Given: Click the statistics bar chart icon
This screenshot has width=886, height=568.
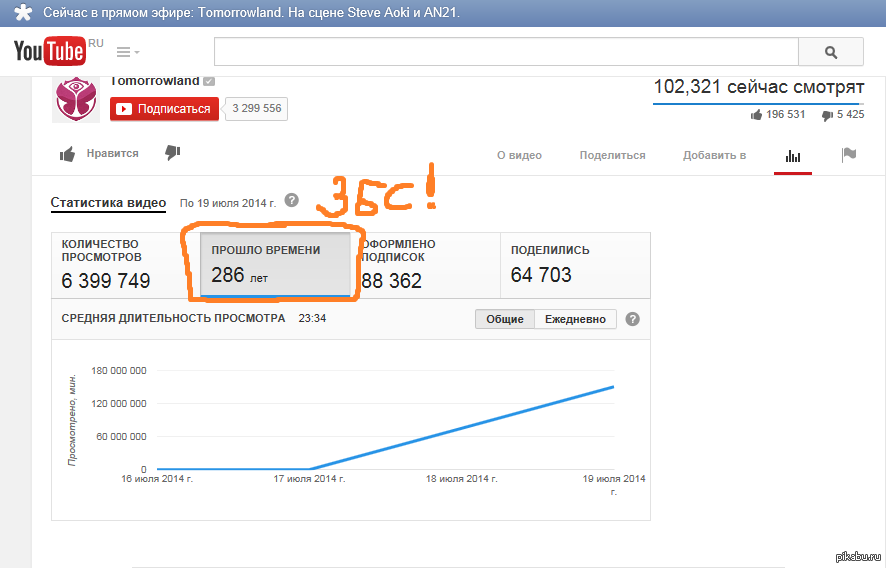Looking at the screenshot, I should pyautogui.click(x=793, y=156).
